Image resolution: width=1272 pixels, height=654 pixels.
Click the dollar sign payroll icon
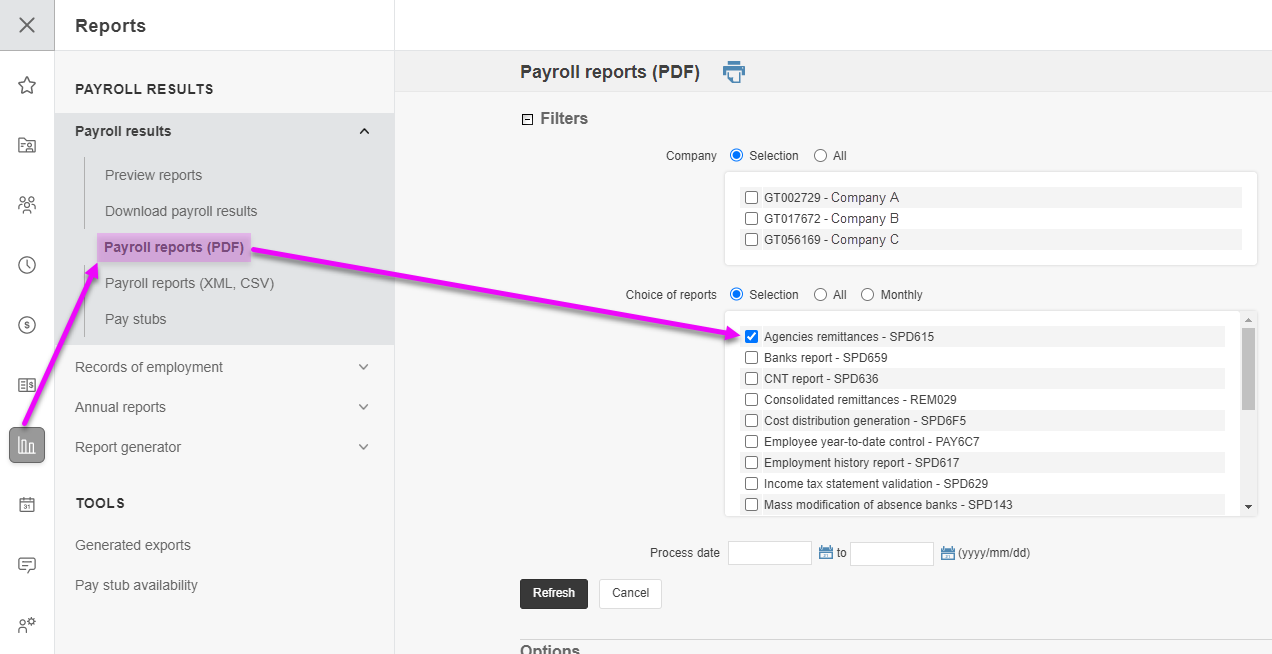pyautogui.click(x=27, y=325)
